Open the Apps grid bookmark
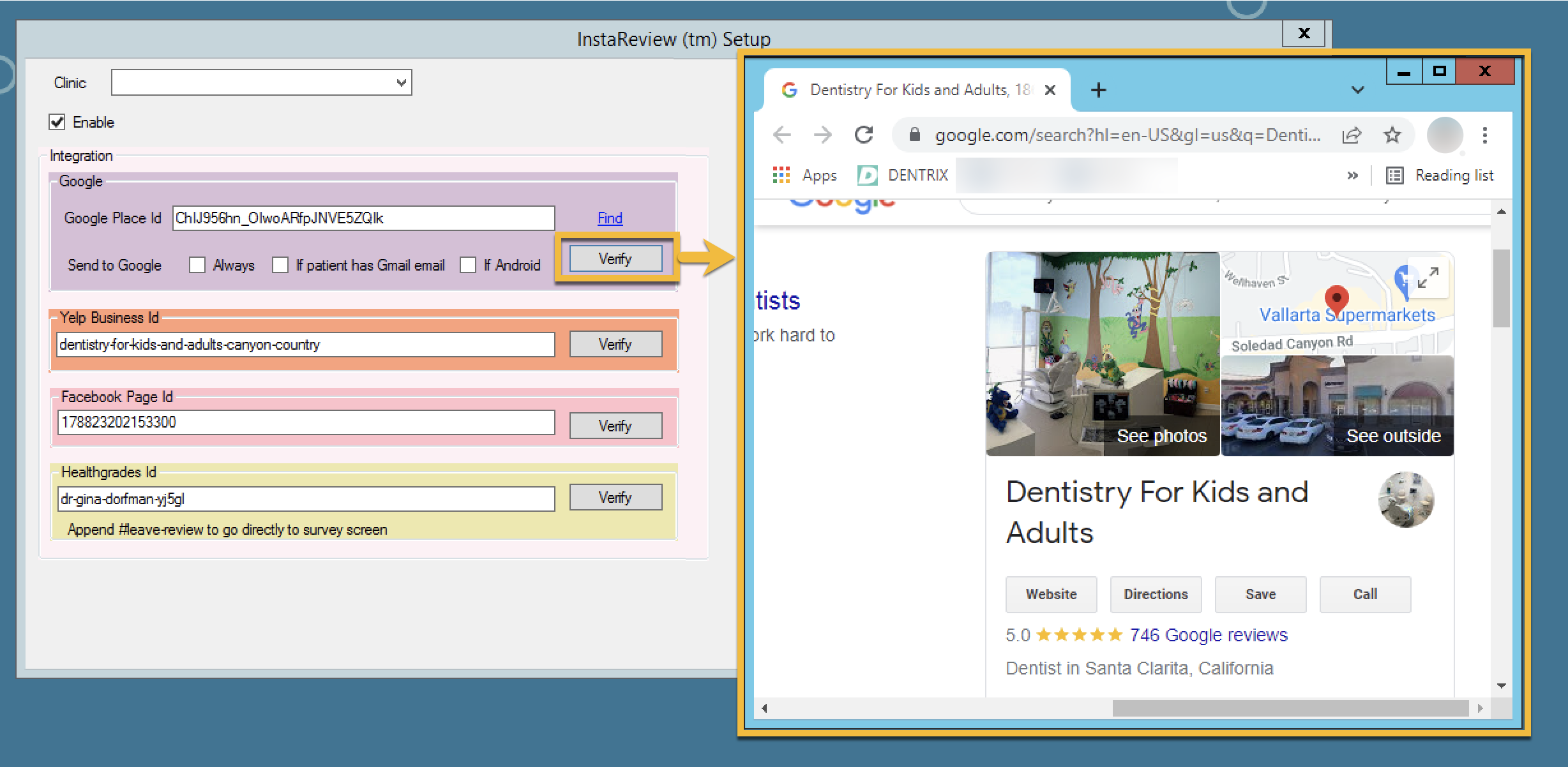1568x767 pixels. tap(804, 175)
